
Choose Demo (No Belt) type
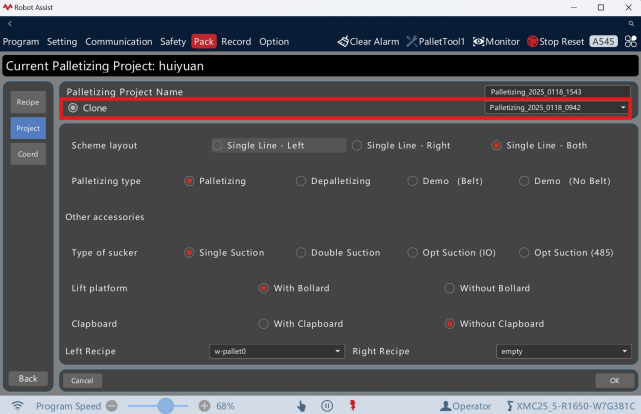coord(524,181)
